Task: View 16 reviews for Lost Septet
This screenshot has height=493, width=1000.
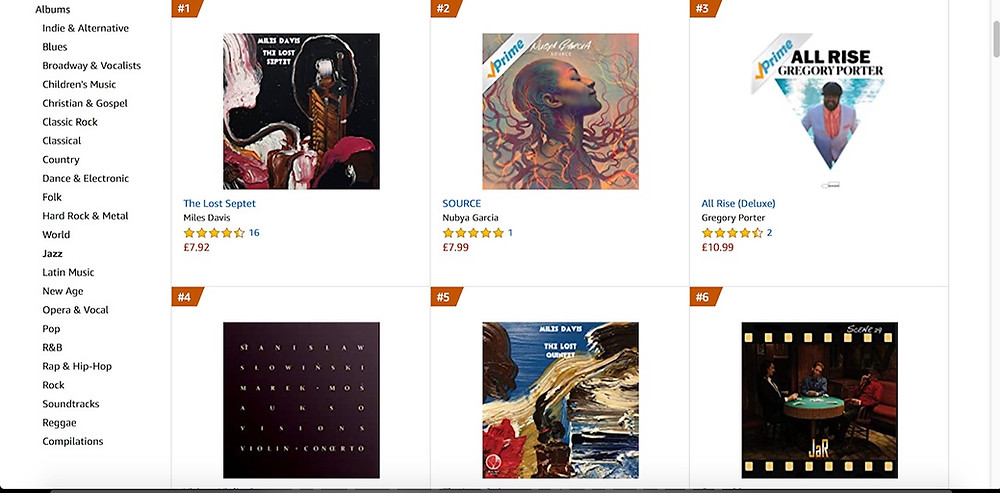Action: pos(254,233)
